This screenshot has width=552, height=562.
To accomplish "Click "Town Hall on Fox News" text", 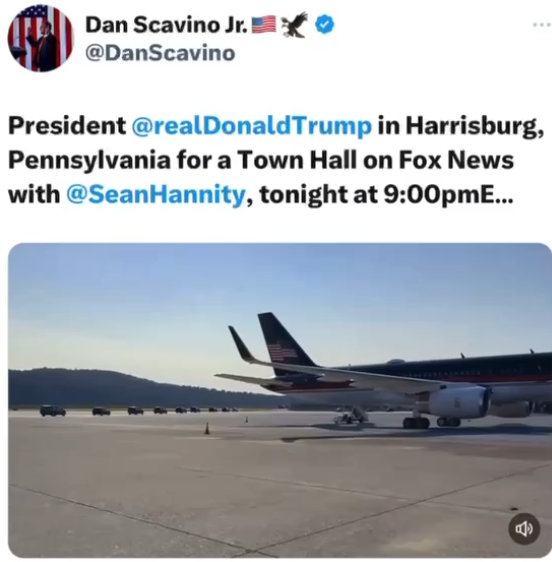I will 375,160.
